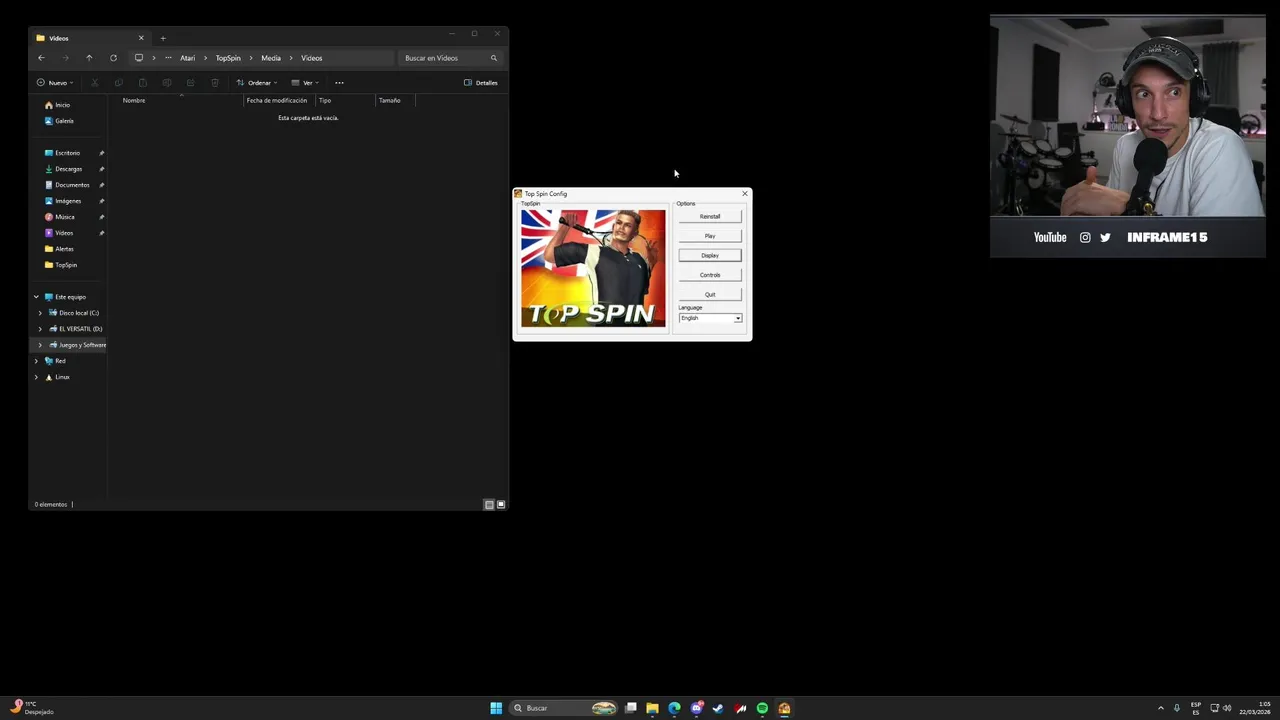Click the Play button in Top Spin Config
This screenshot has width=1280, height=720.
(710, 236)
